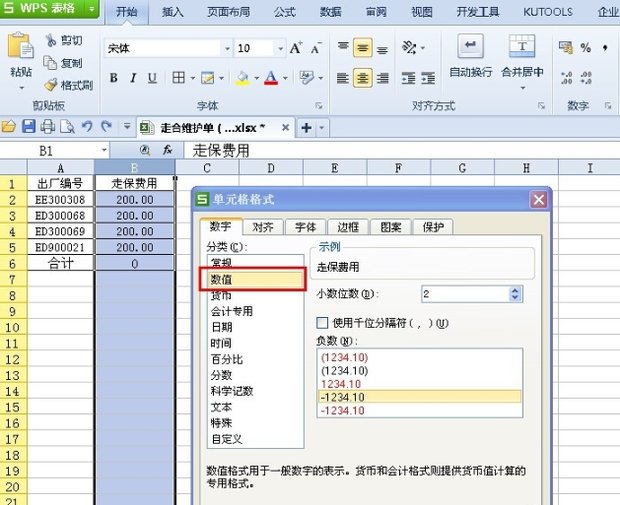This screenshot has width=620, height=505.
Task: Open the 数据 ribbon tab
Action: click(331, 12)
